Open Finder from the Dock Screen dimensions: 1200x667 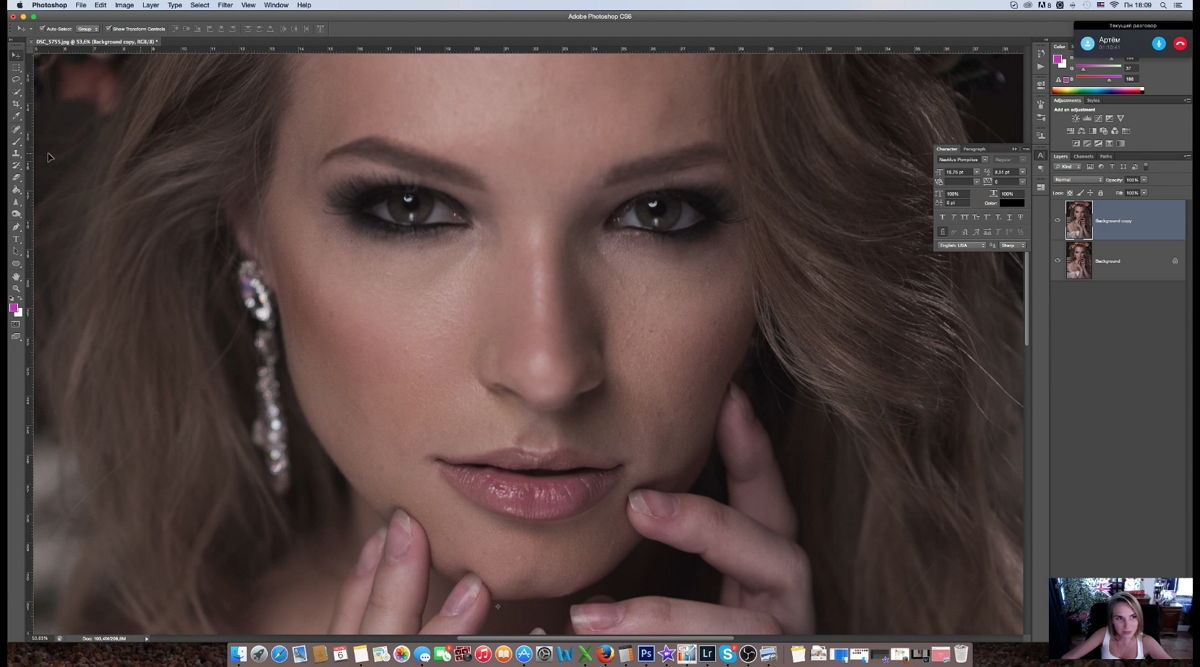[238, 654]
